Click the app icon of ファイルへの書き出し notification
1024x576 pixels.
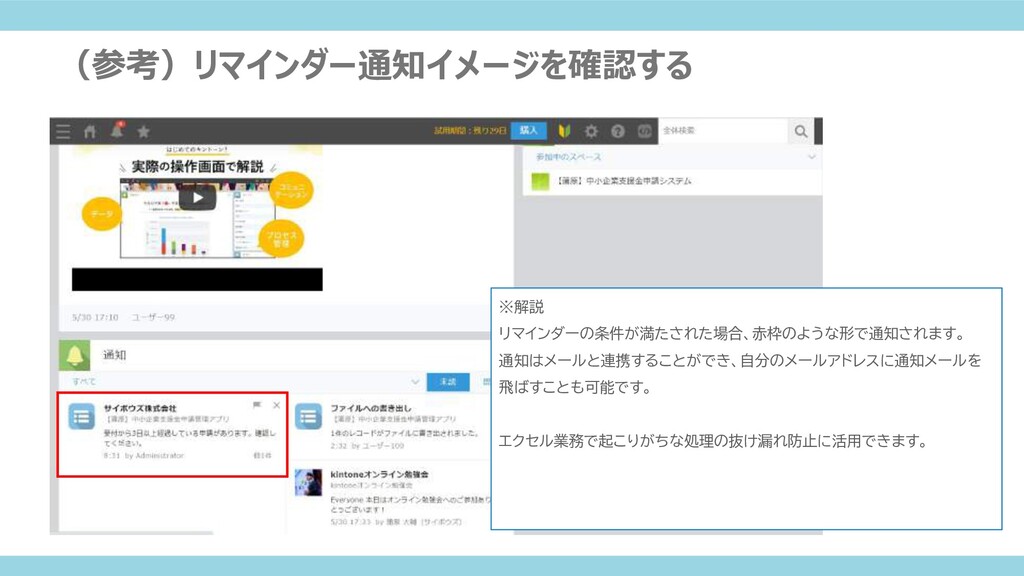pyautogui.click(x=308, y=417)
